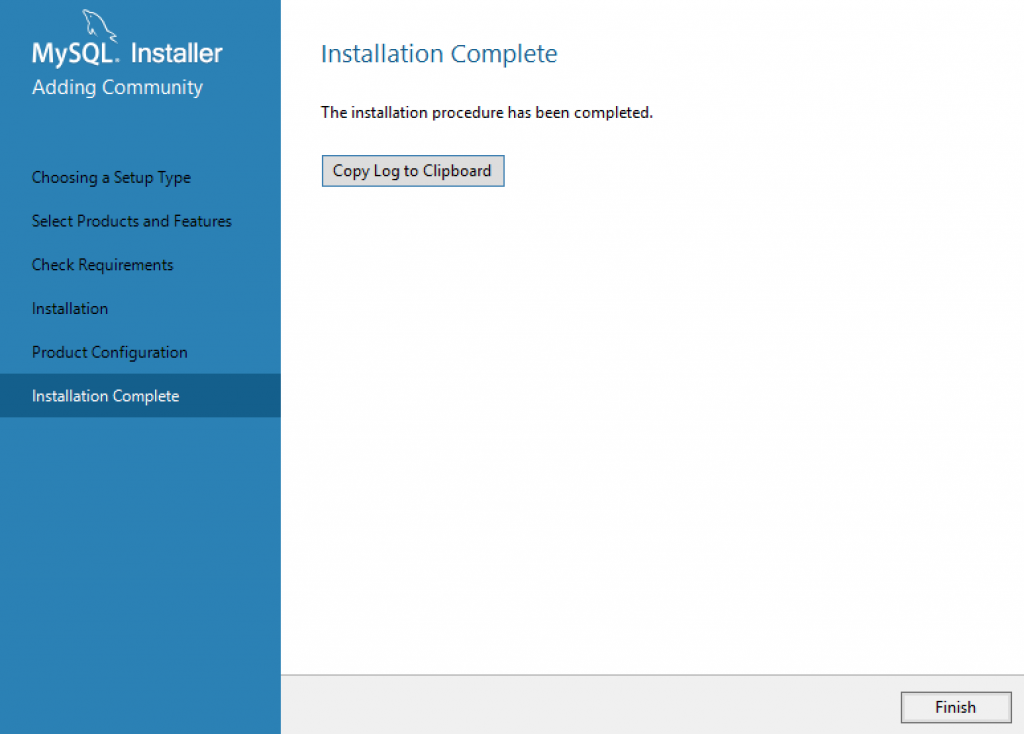The width and height of the screenshot is (1024, 734).
Task: Click the blue sidebar panel area
Action: click(140, 550)
